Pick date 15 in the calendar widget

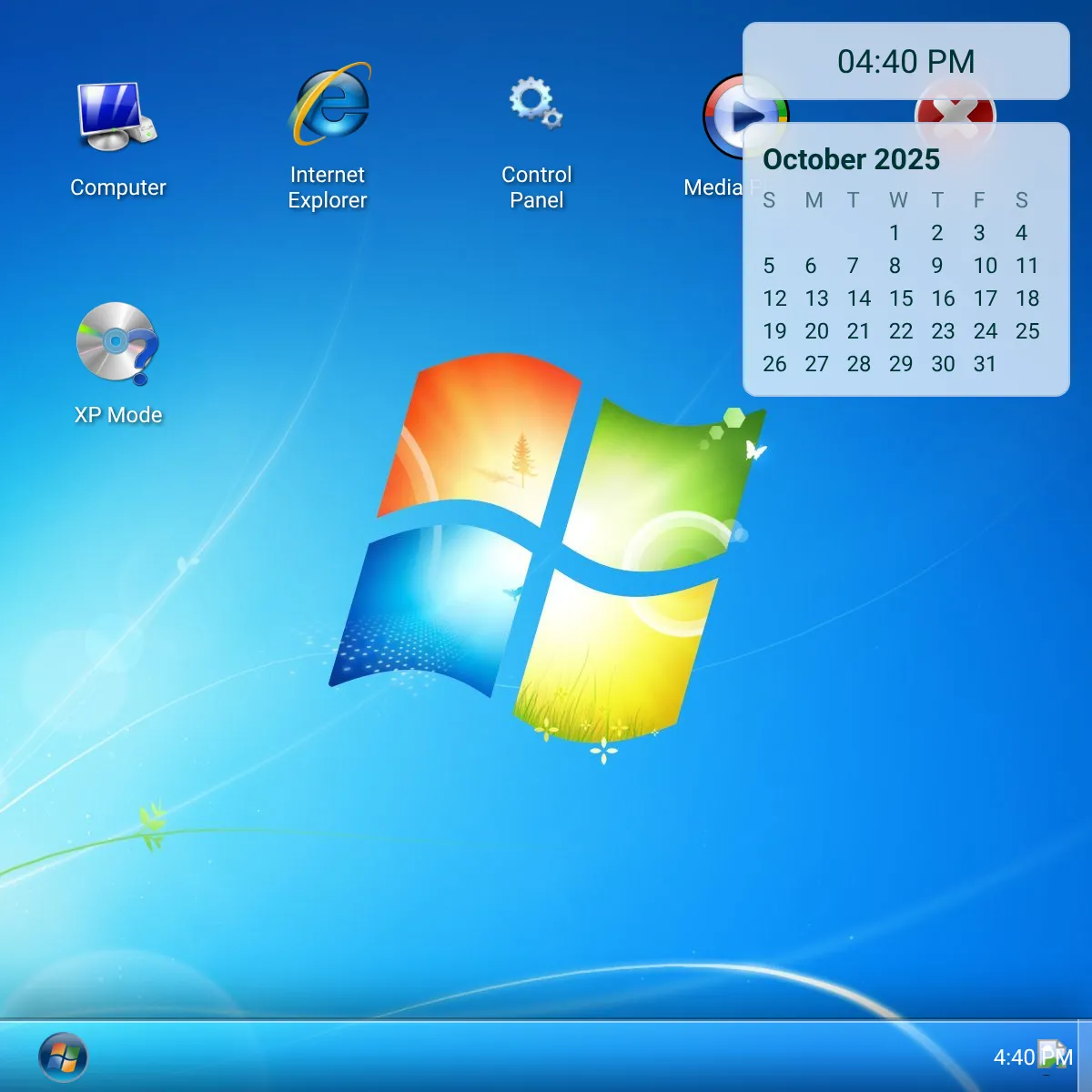click(901, 298)
